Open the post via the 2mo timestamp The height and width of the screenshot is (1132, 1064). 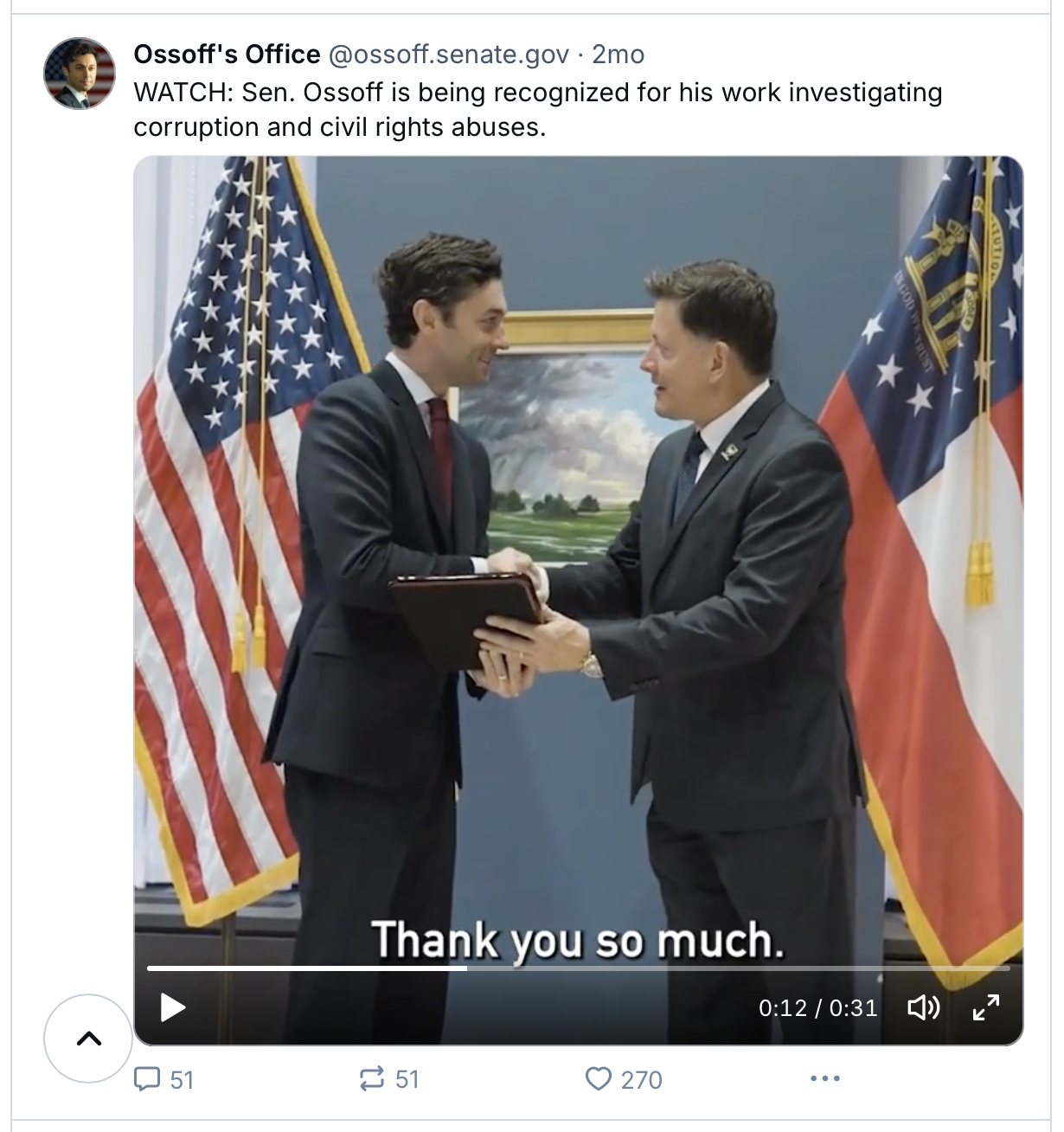pyautogui.click(x=619, y=55)
